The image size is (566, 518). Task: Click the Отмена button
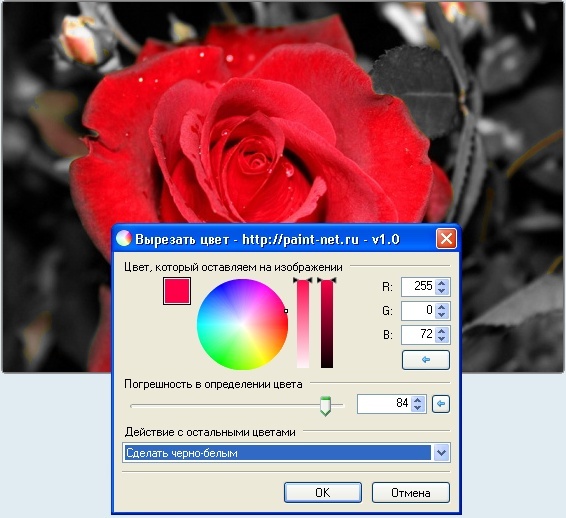click(x=411, y=492)
